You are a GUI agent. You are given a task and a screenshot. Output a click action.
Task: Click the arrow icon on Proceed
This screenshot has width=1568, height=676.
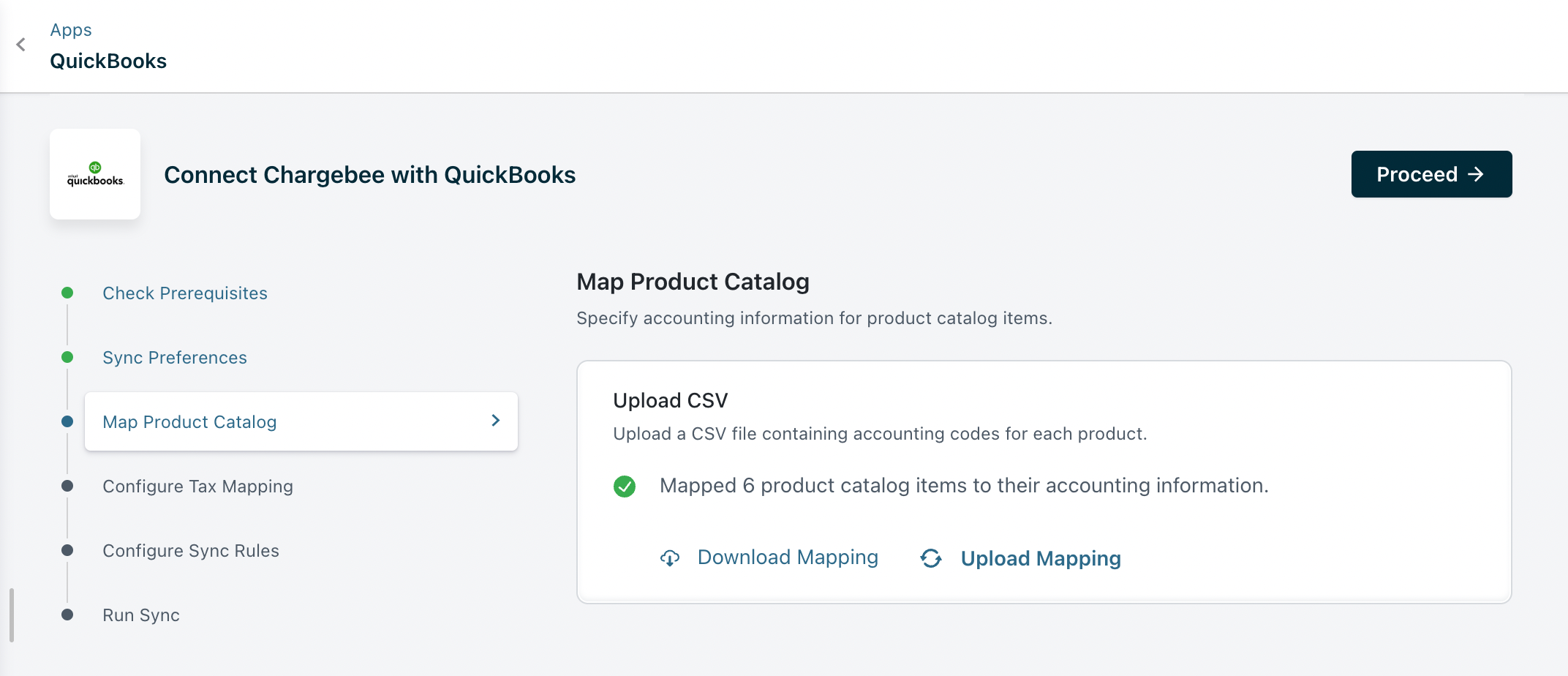[1477, 174]
